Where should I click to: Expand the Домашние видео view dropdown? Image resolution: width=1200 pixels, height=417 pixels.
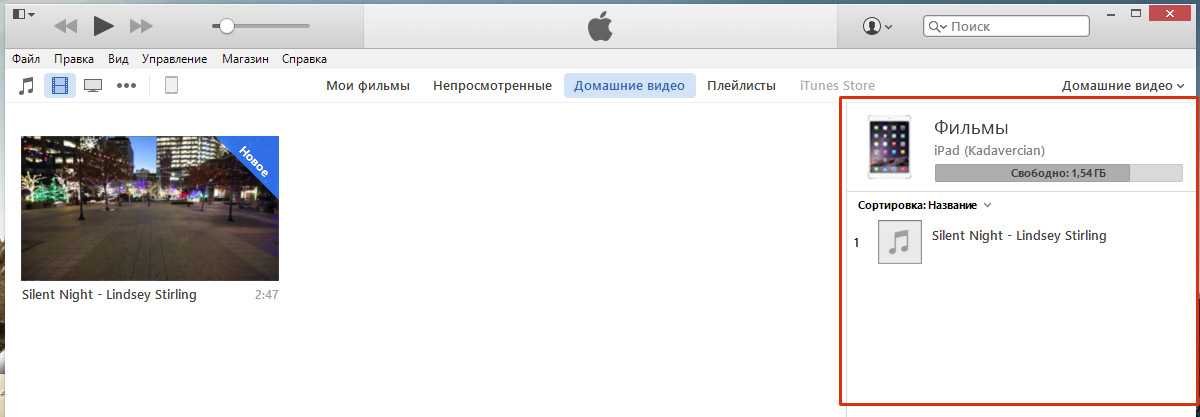1122,86
